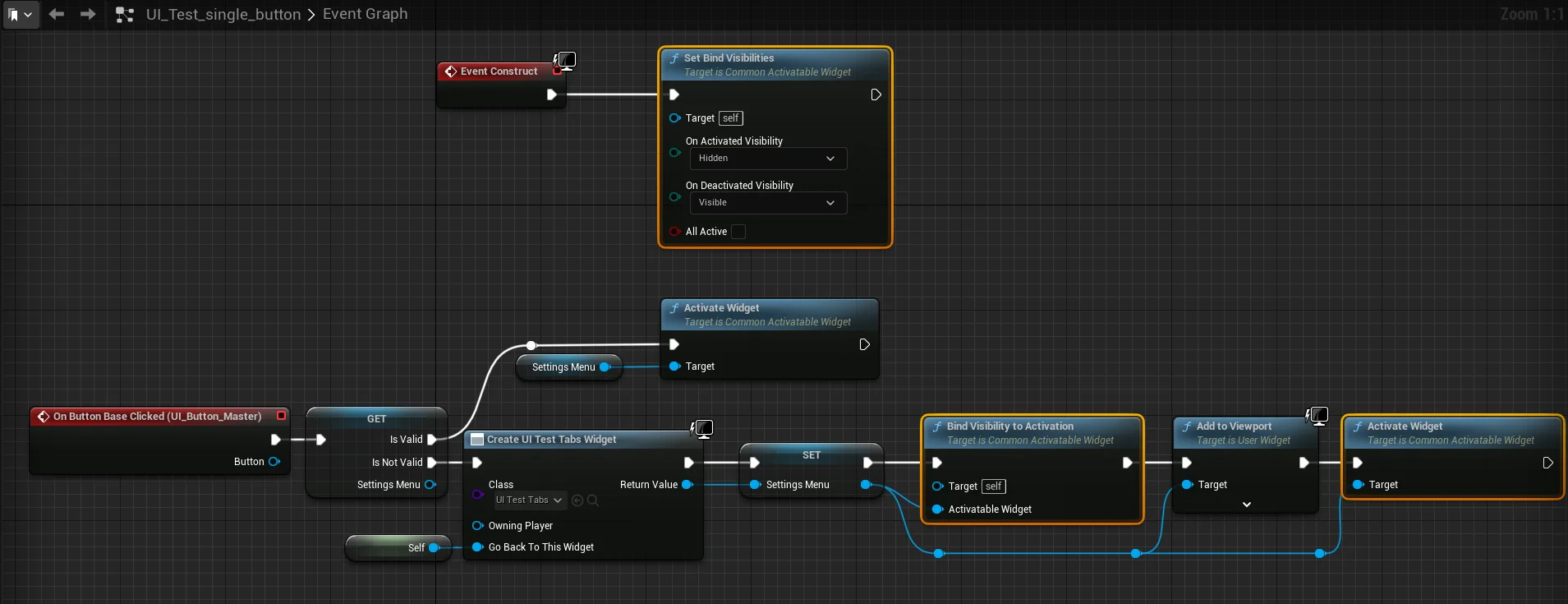Select right Activate Widget node title

tap(1405, 426)
